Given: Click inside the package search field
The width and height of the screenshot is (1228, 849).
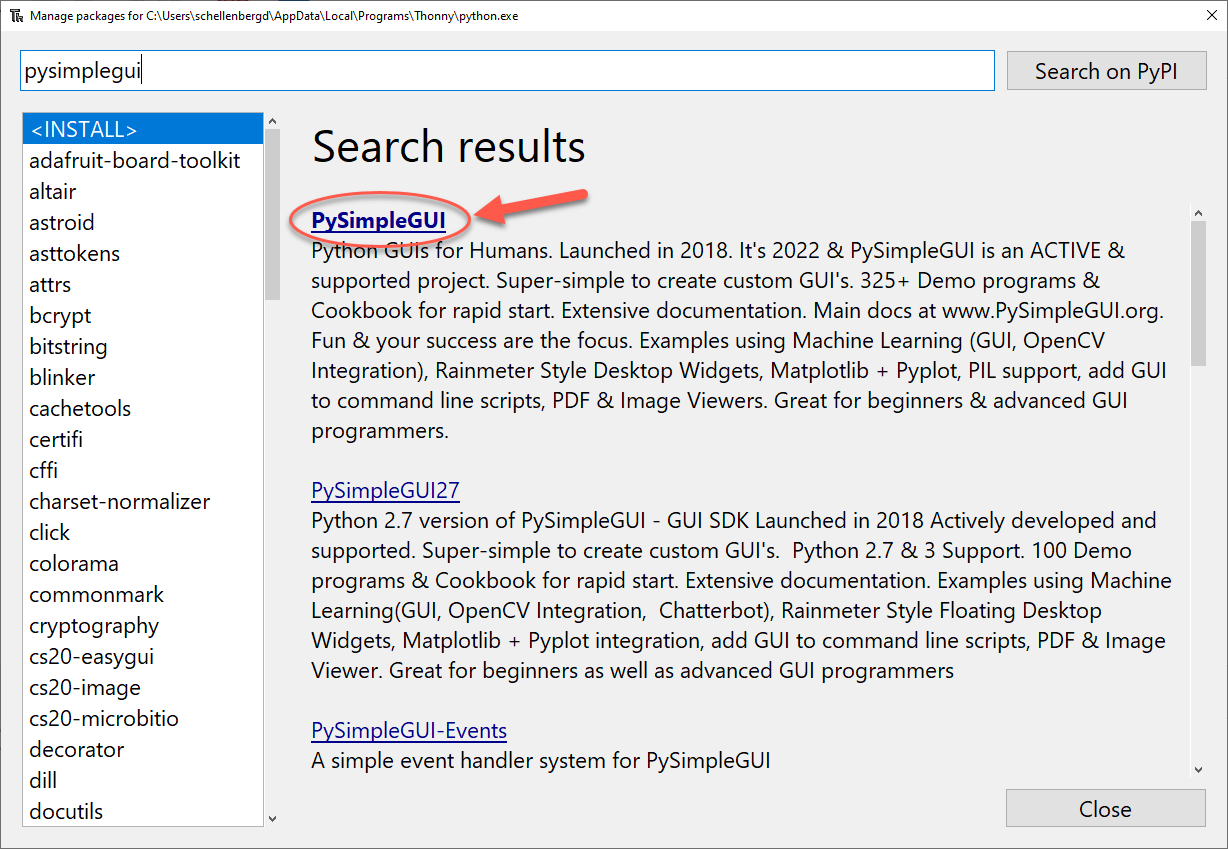Looking at the screenshot, I should (x=500, y=70).
